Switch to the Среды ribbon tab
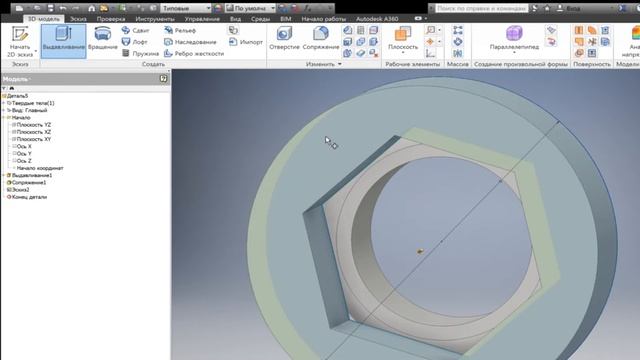 (x=260, y=19)
